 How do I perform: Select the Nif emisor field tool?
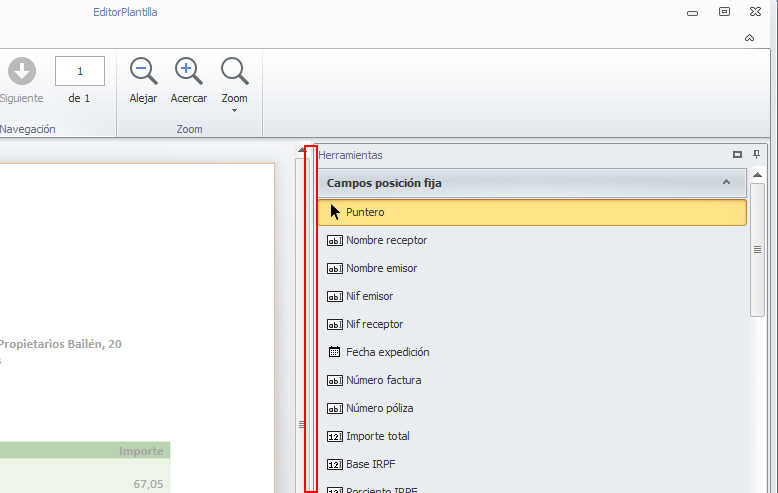tap(532, 297)
